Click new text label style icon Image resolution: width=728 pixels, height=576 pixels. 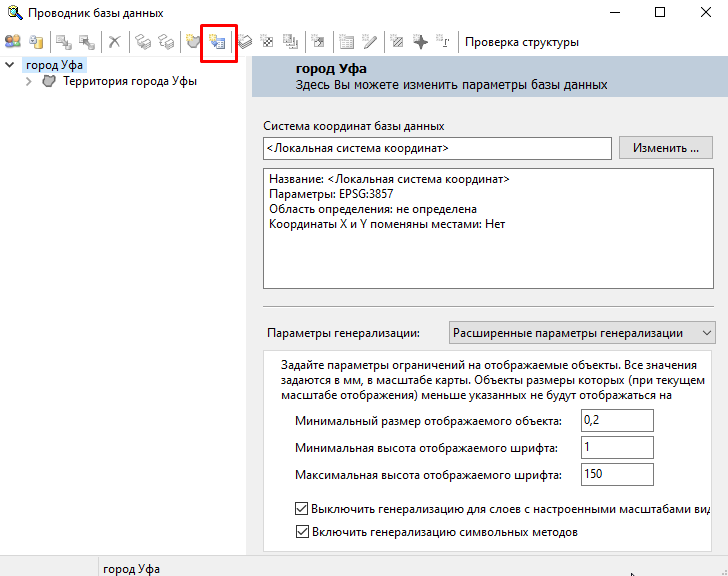pos(442,42)
